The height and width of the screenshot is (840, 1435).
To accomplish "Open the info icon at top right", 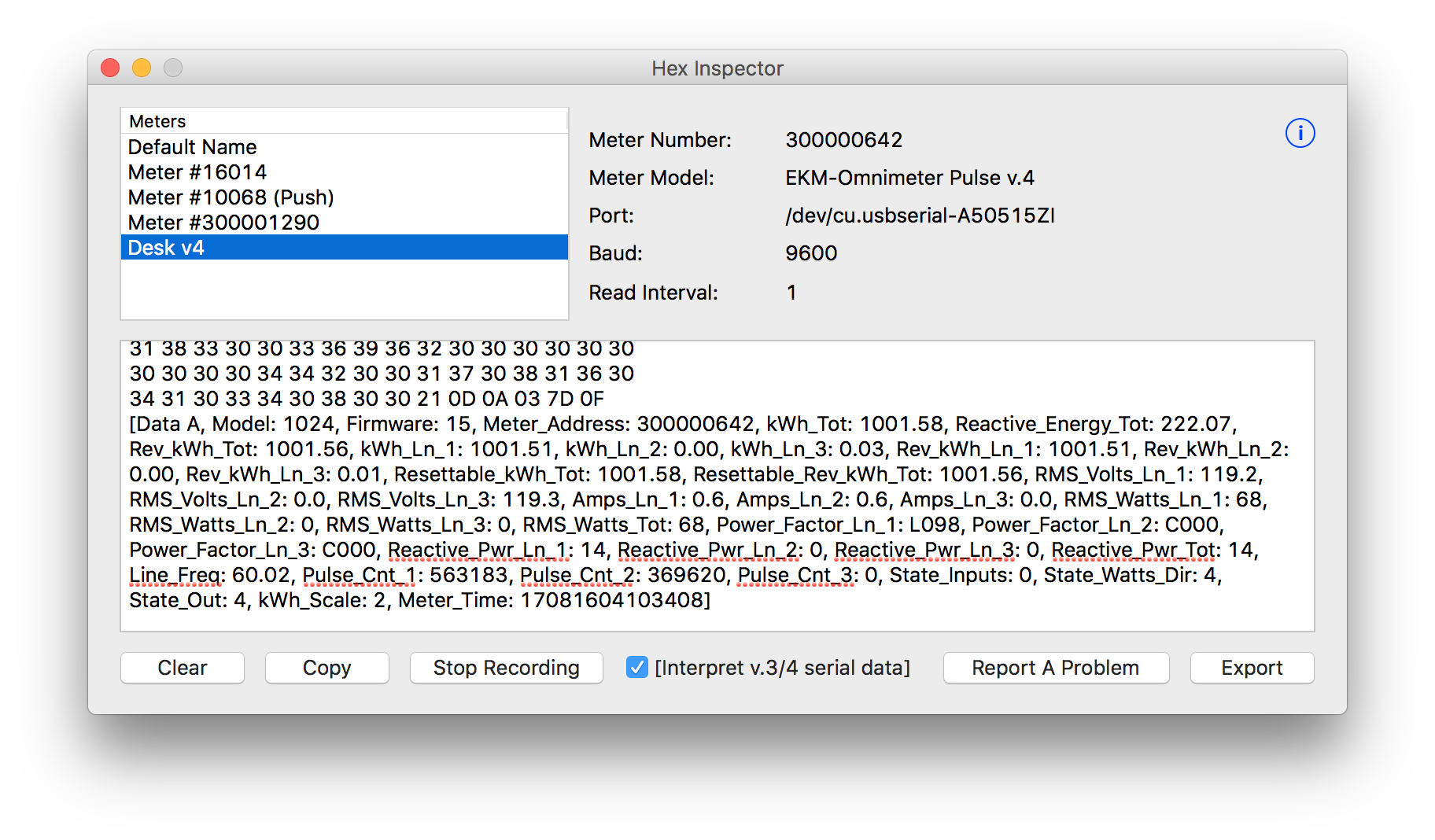I will [x=1300, y=133].
